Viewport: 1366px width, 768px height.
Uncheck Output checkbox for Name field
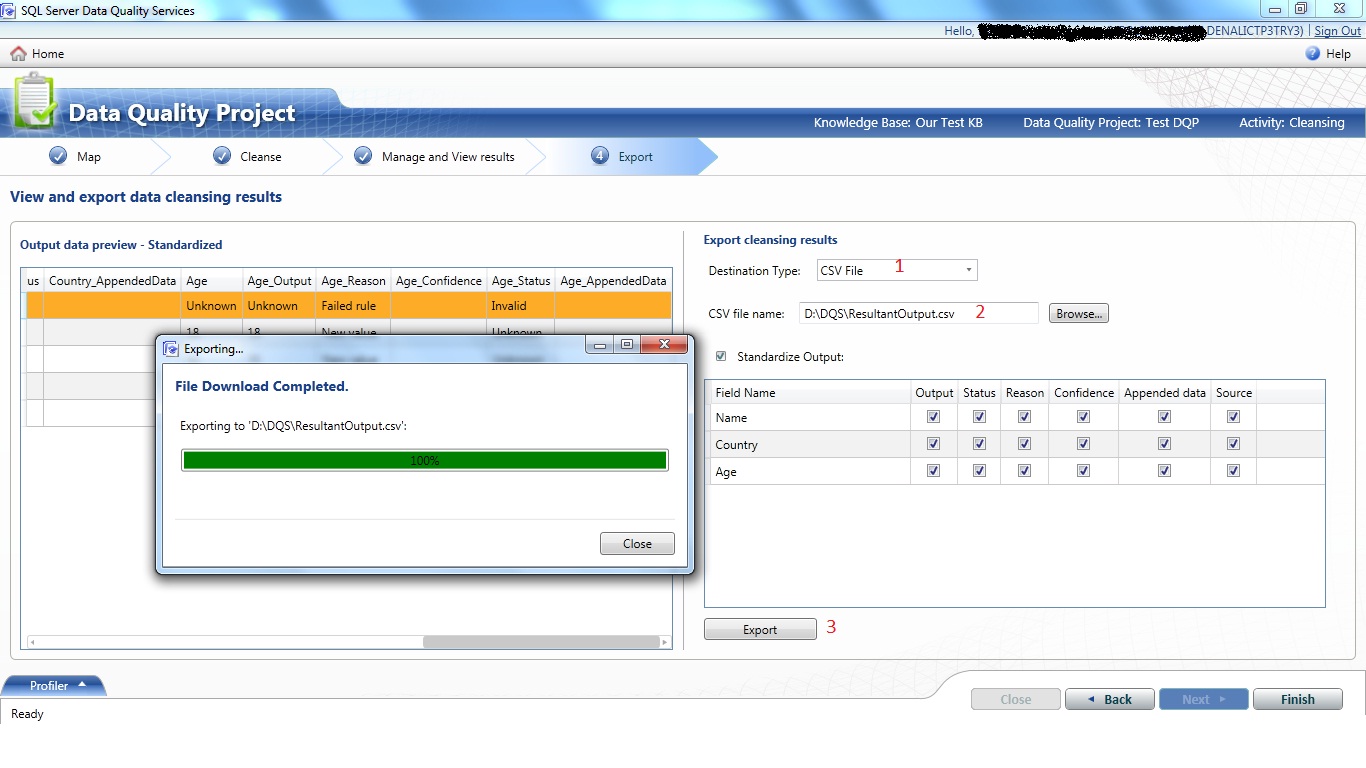934,417
